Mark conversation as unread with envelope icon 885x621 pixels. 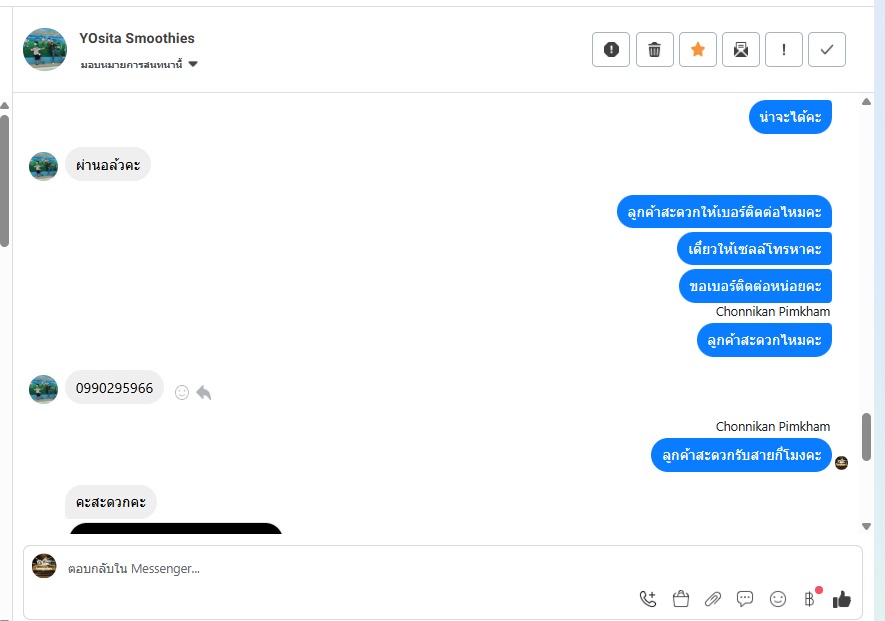[x=741, y=50]
